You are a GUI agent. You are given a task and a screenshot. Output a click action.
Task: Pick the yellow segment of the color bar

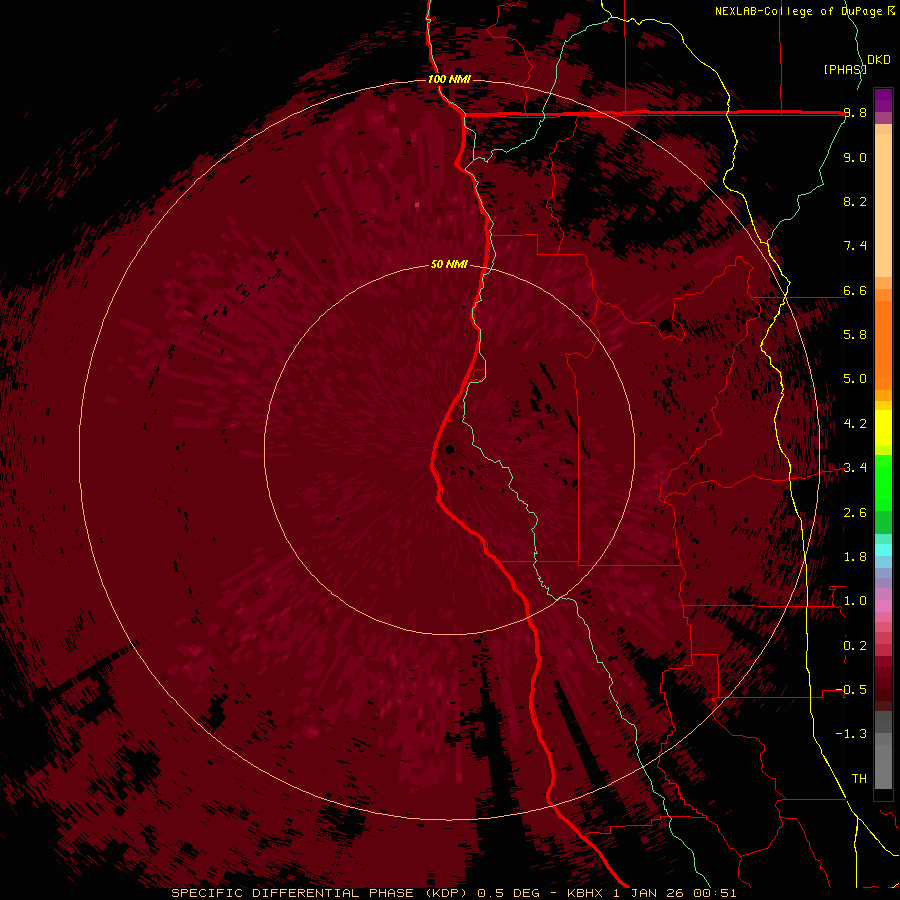883,428
